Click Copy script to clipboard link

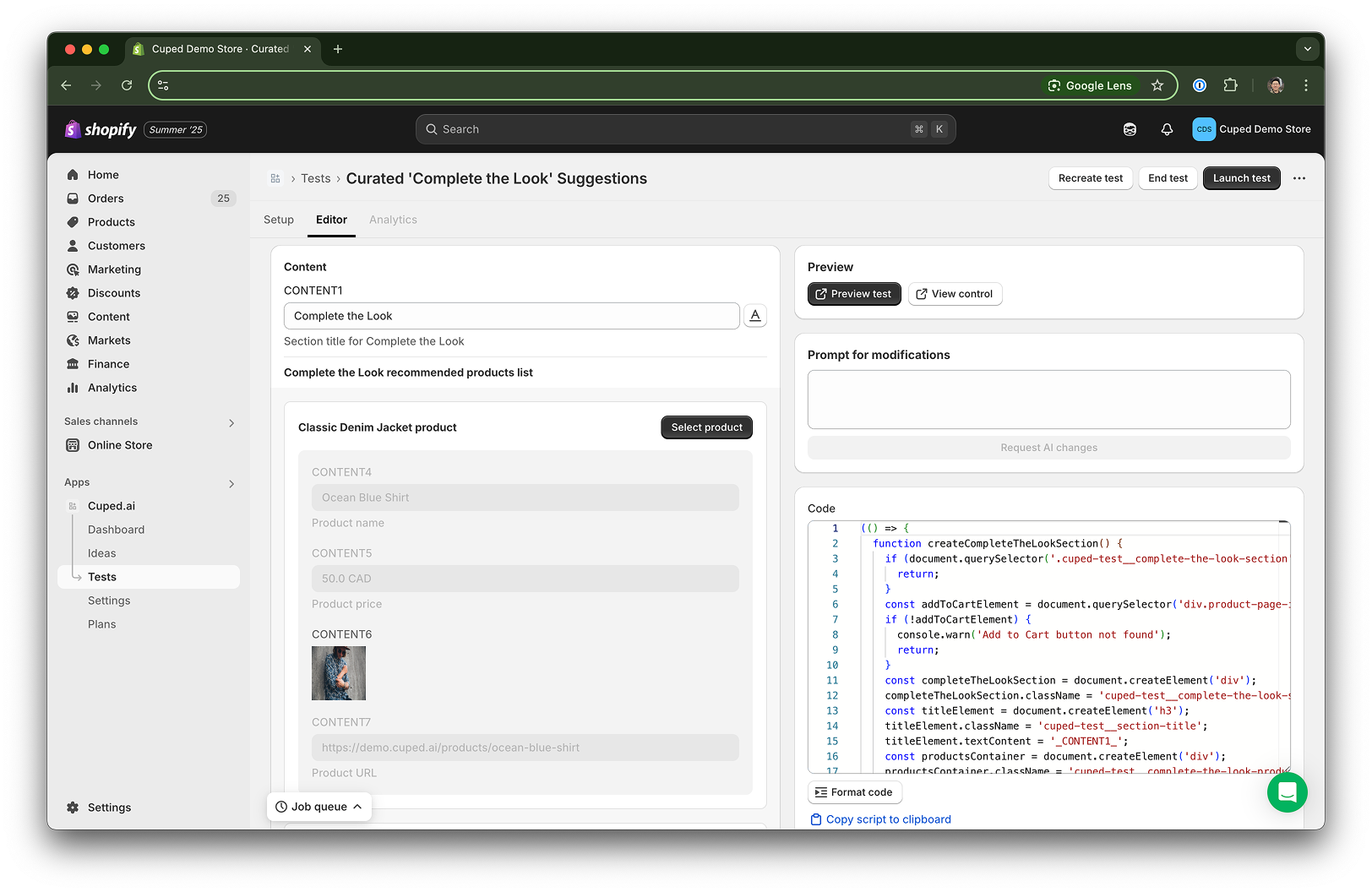888,819
